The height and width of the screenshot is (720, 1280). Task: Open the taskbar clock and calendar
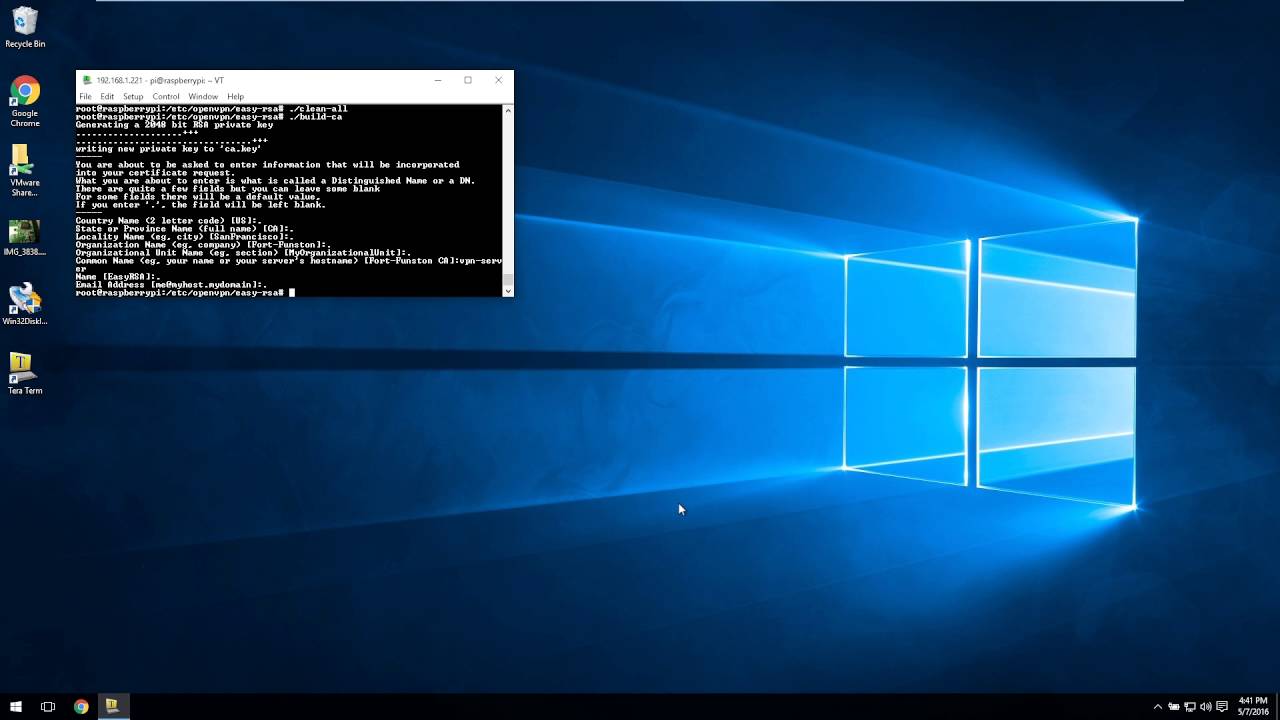1253,706
